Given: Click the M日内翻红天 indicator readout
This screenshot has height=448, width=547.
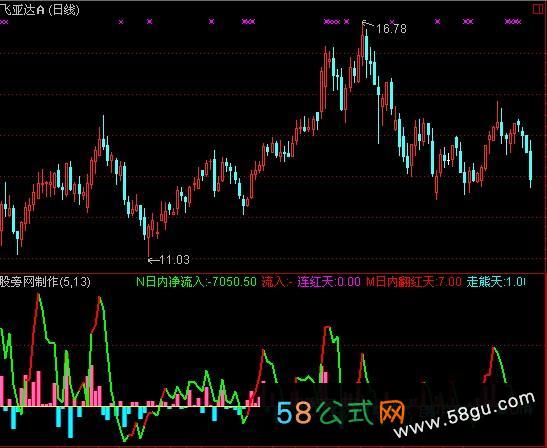Looking at the screenshot, I should pyautogui.click(x=413, y=282).
